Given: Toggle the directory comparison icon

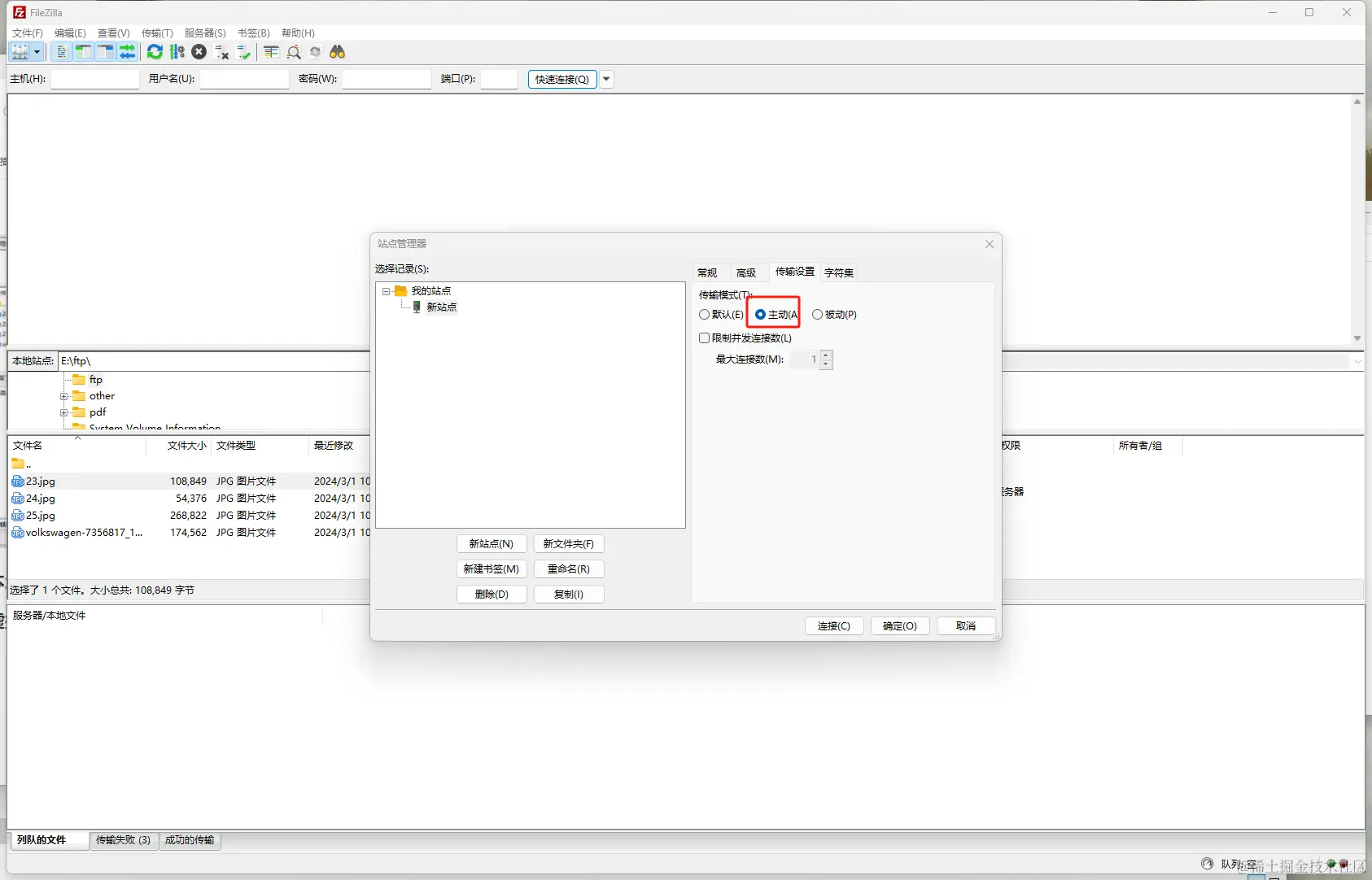Looking at the screenshot, I should (294, 52).
